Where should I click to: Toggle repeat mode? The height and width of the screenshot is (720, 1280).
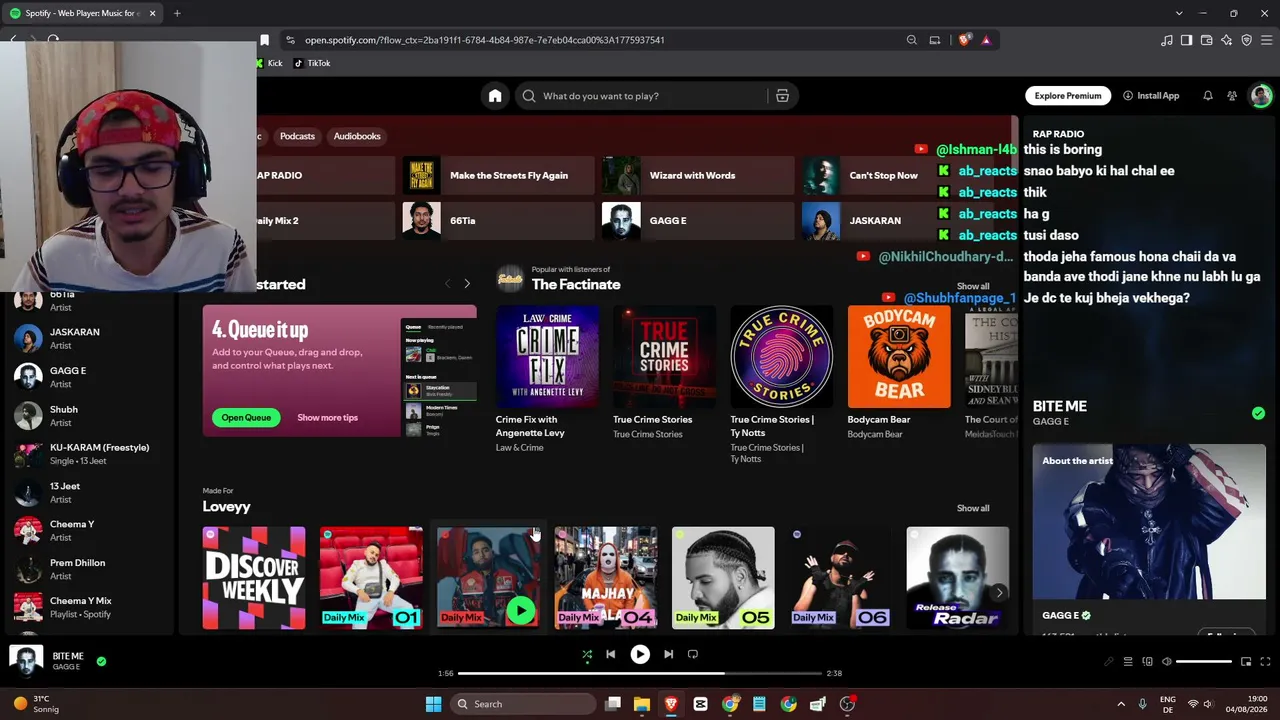pos(693,654)
